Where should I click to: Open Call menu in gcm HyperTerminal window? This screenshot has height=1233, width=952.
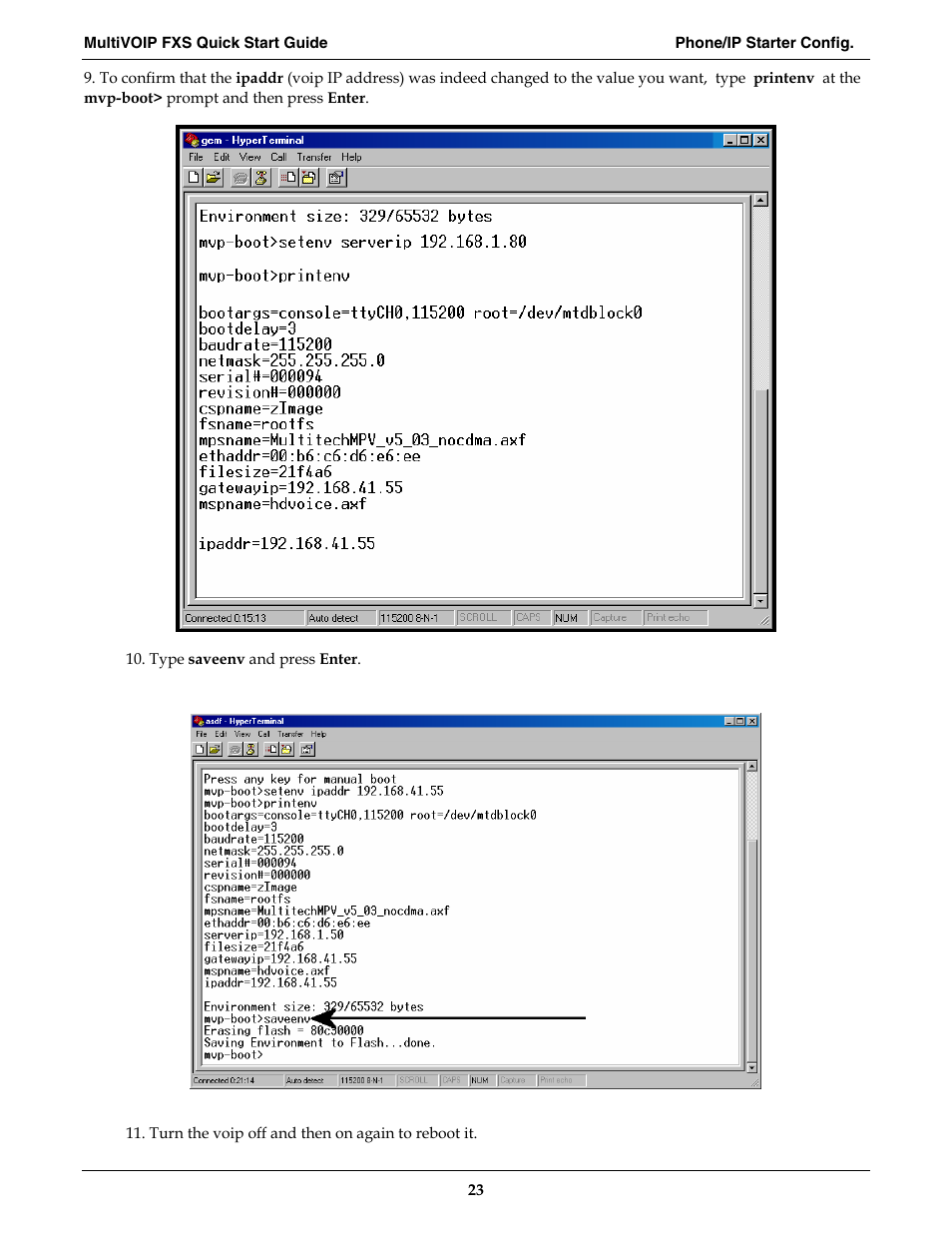pos(278,157)
